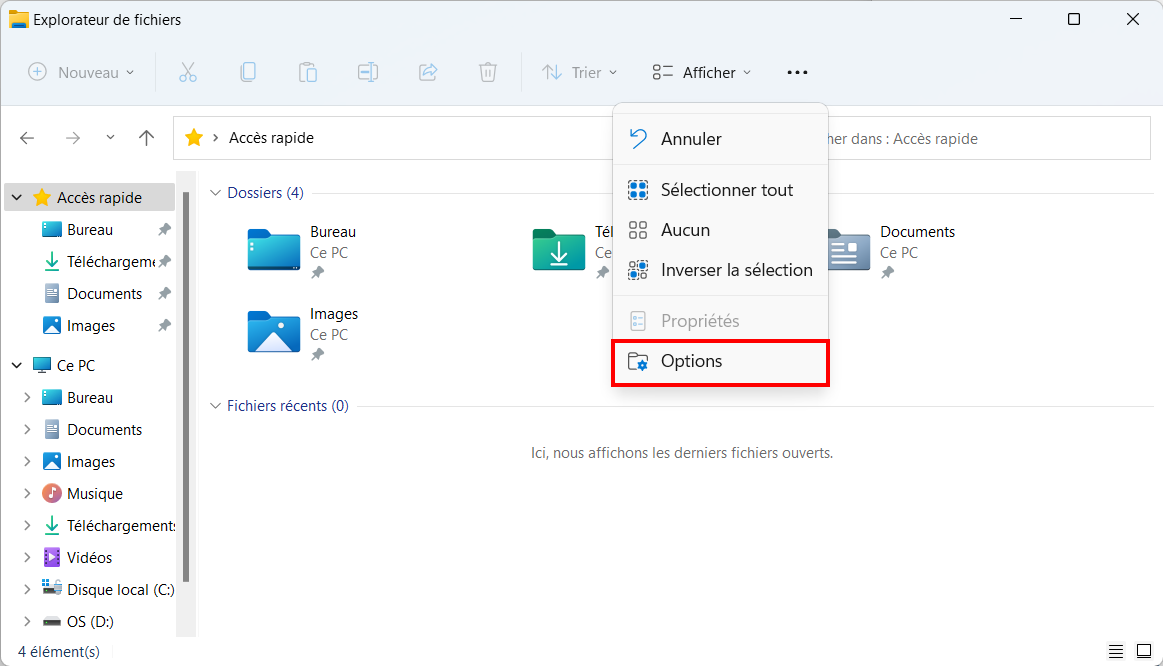Screen dimensions: 1163x666
Task: Click the Delete trash can icon
Action: coord(487,72)
